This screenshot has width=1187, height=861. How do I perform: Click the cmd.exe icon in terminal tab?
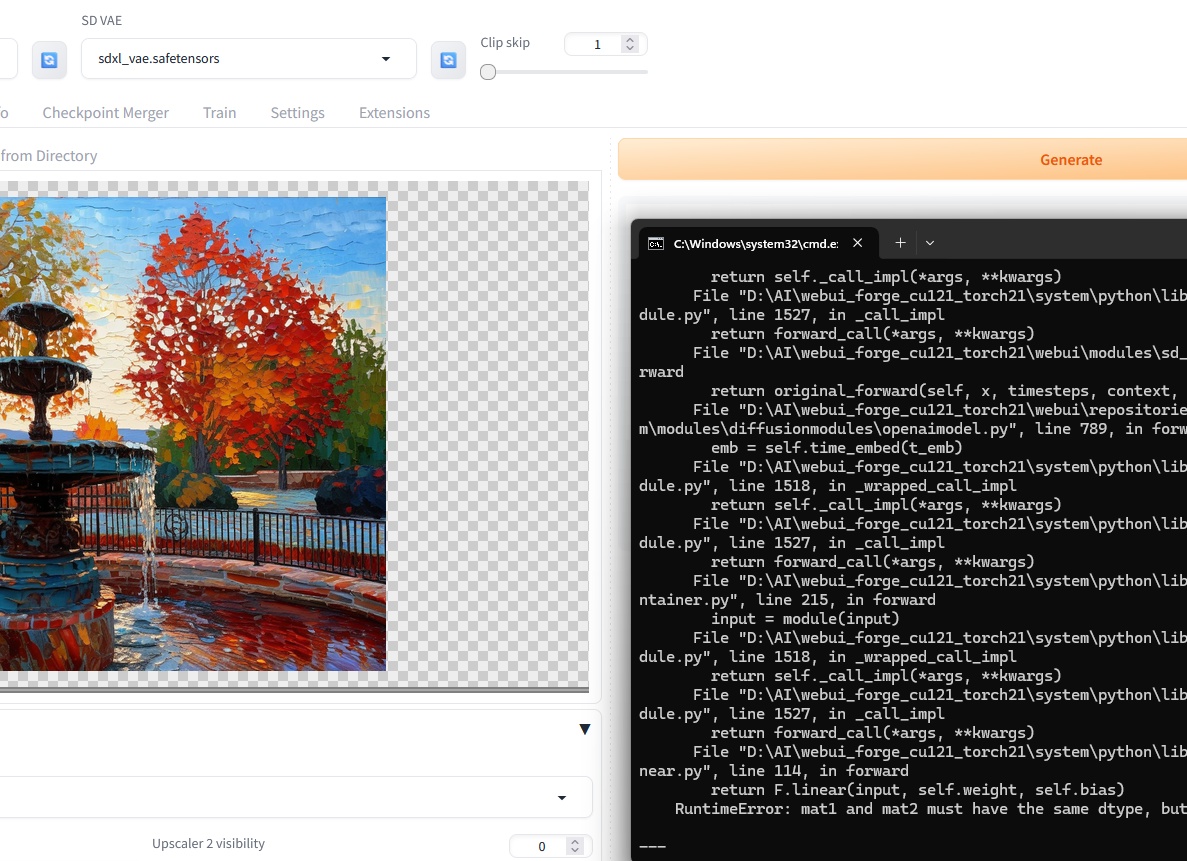click(x=656, y=243)
